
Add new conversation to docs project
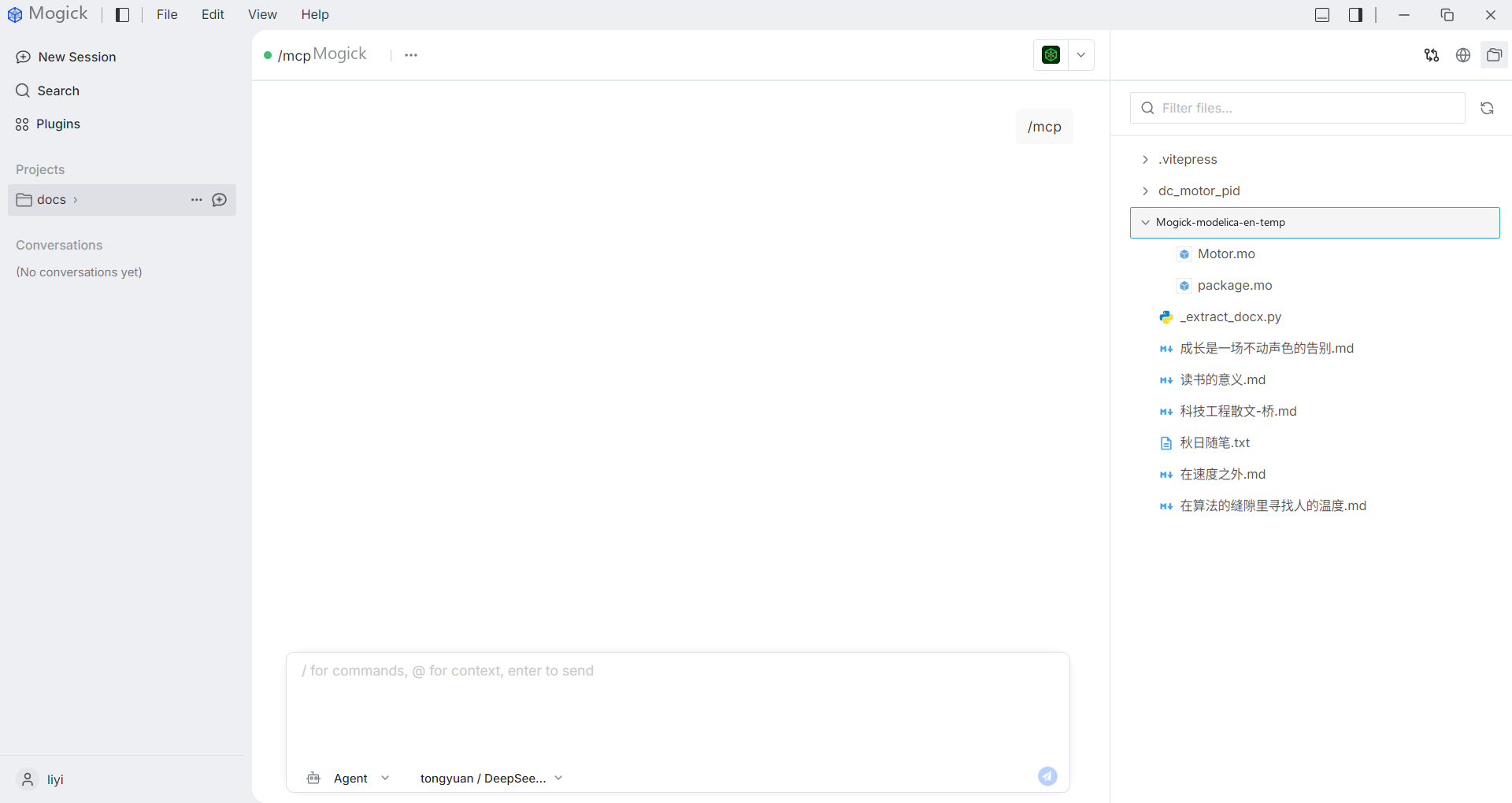pyautogui.click(x=220, y=200)
